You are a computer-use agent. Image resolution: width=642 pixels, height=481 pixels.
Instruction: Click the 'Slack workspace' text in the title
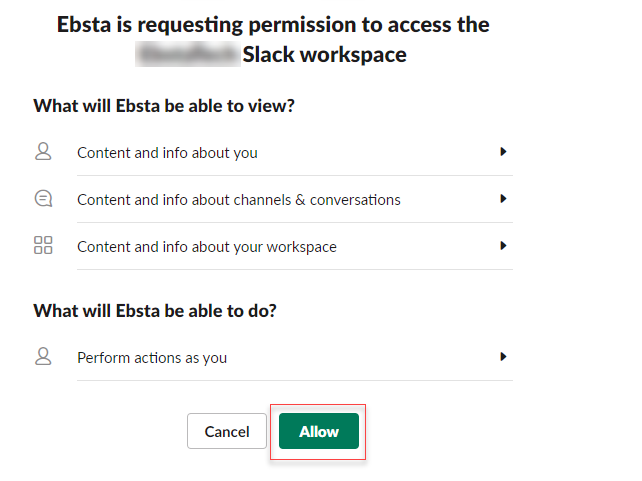click(325, 55)
